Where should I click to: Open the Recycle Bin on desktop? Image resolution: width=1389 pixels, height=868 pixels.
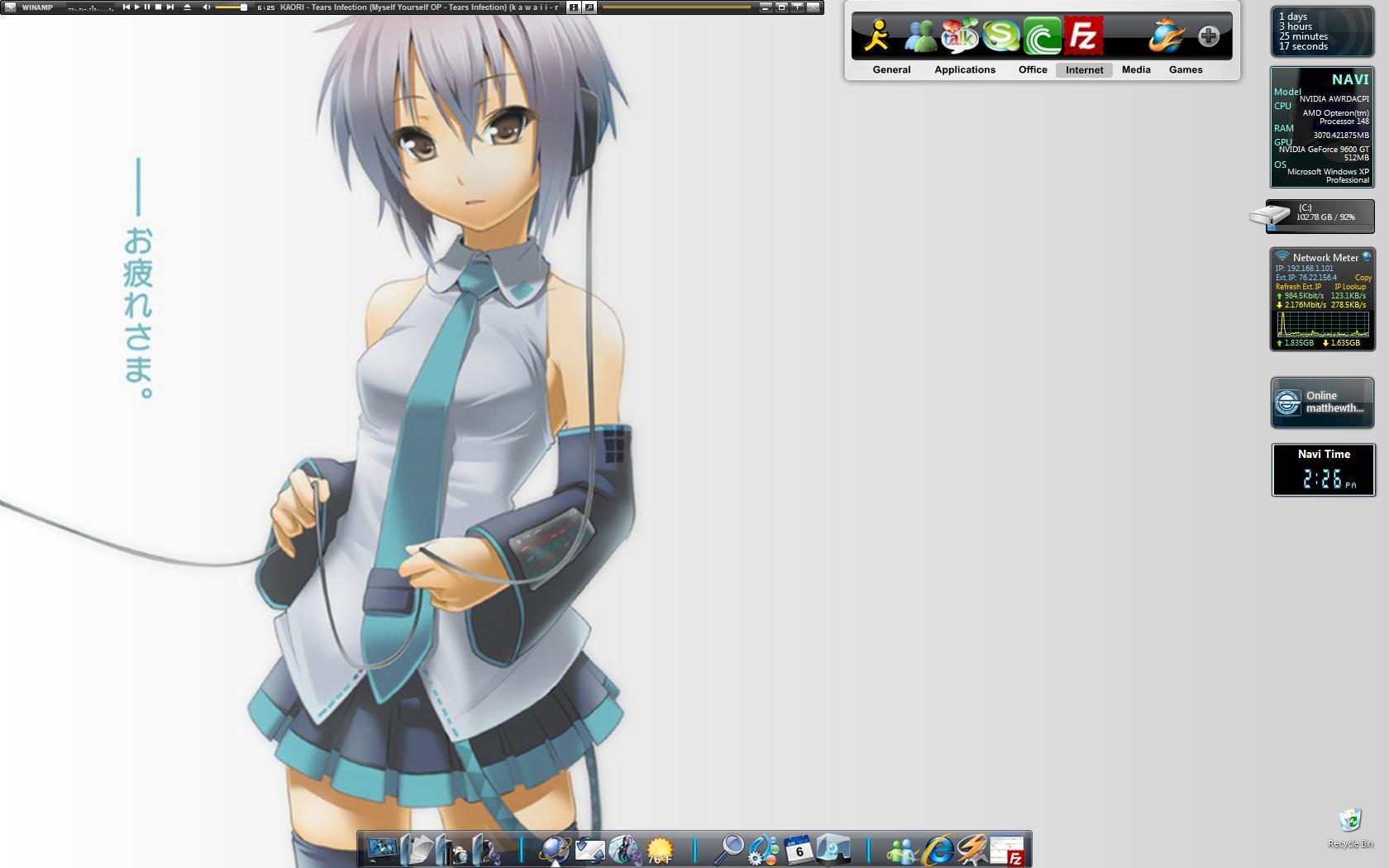[x=1350, y=823]
